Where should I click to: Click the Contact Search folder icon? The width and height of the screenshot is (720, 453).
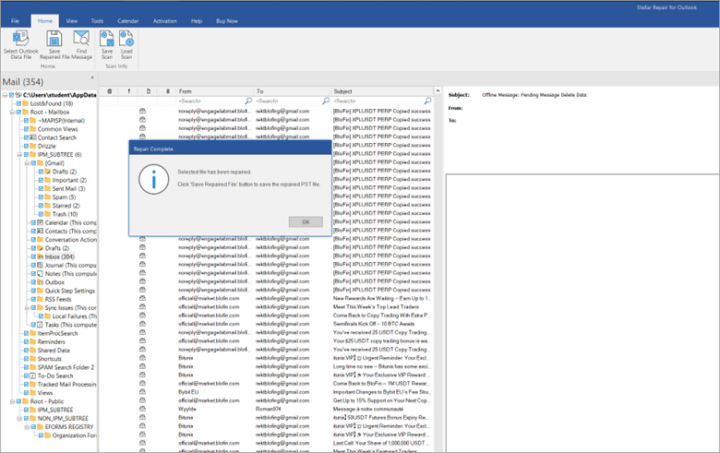pyautogui.click(x=33, y=137)
